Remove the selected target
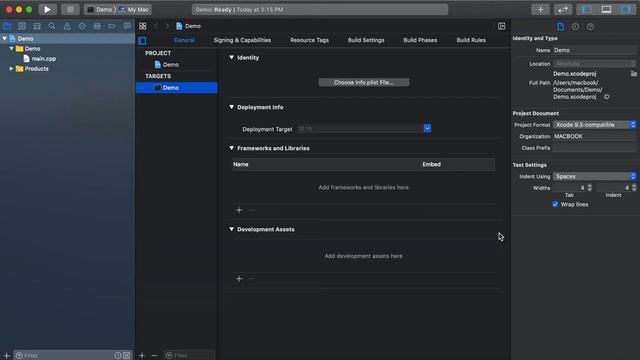 154,356
